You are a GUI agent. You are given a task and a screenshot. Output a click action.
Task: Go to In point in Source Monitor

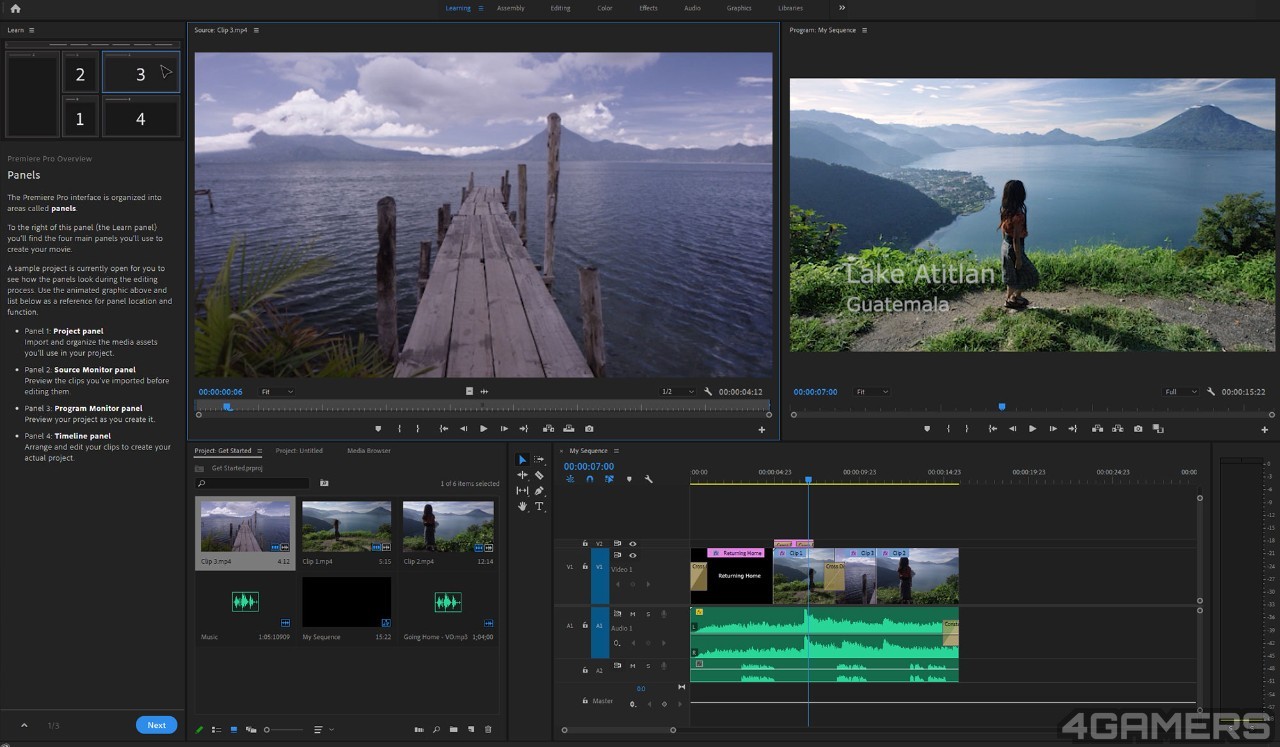[444, 429]
